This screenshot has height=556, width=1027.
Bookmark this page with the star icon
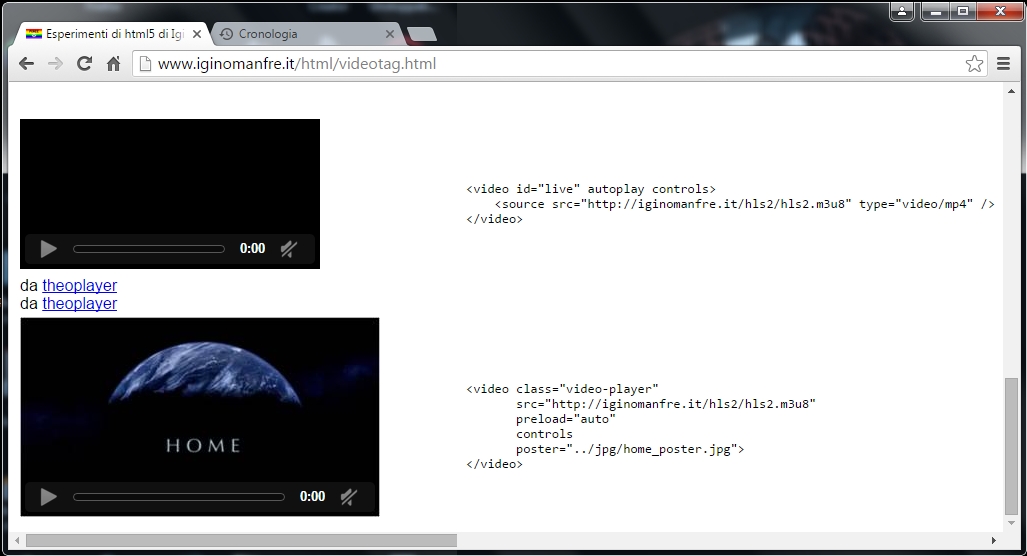coord(974,64)
